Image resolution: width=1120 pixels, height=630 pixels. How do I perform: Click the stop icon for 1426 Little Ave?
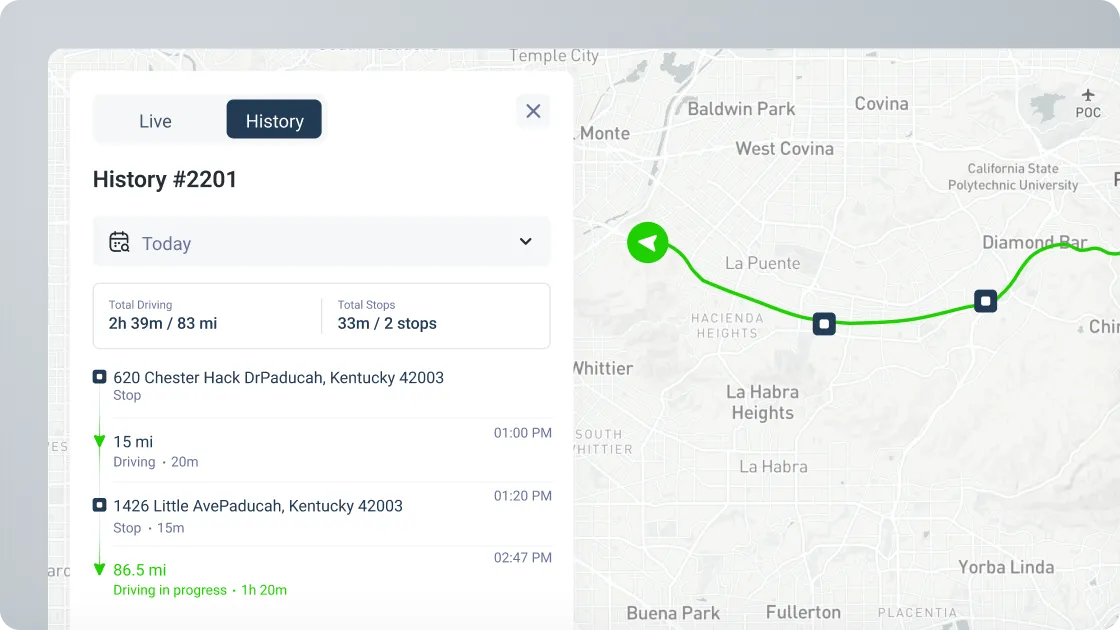pos(99,506)
